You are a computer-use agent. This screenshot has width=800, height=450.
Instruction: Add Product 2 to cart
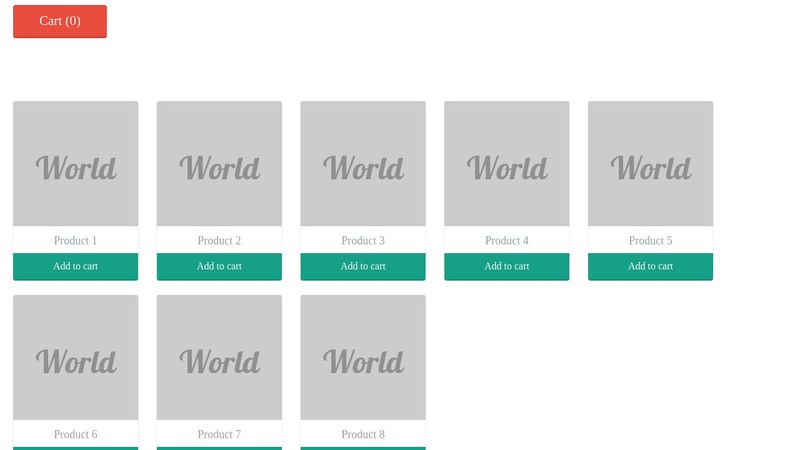click(x=219, y=266)
